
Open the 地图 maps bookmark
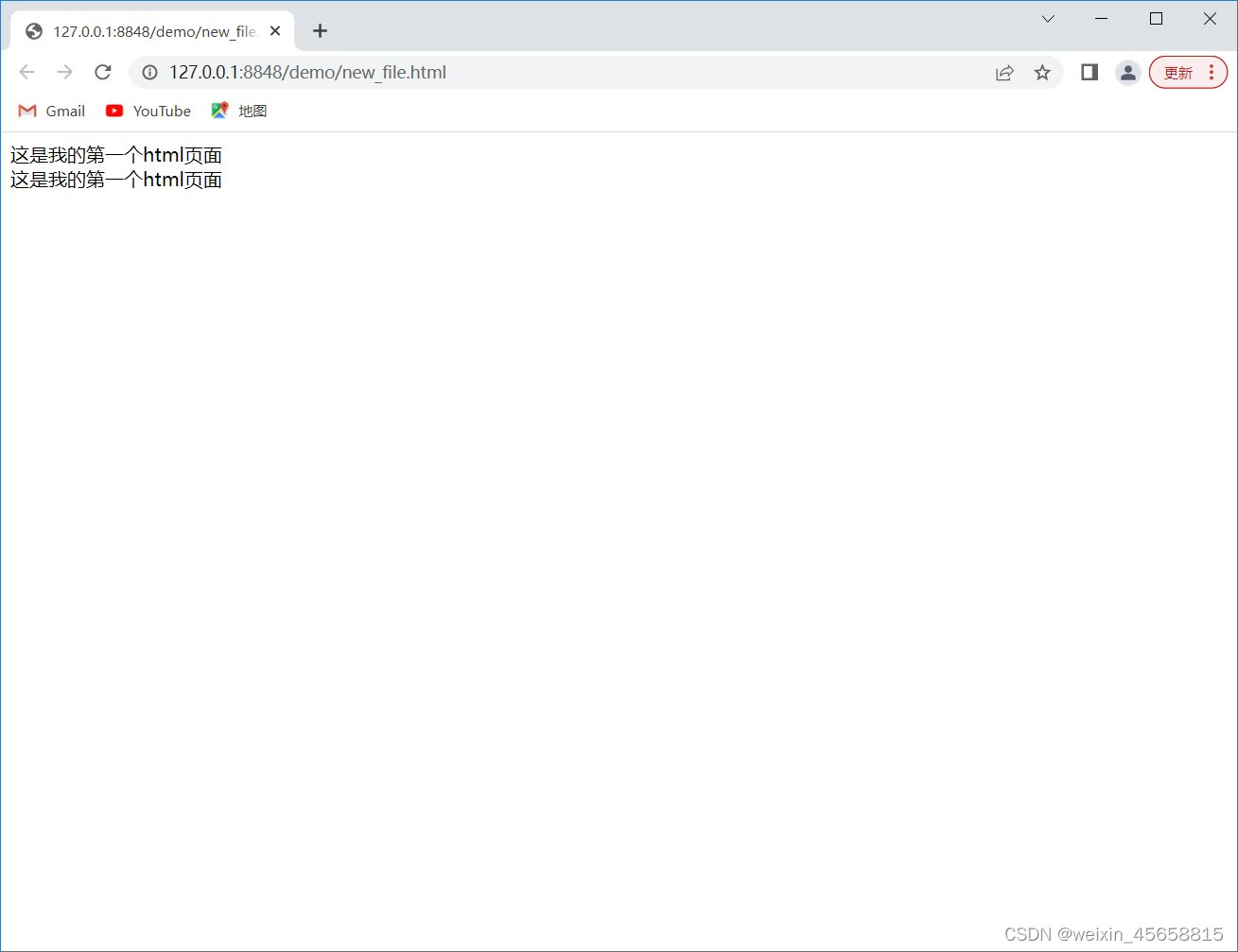(x=239, y=111)
